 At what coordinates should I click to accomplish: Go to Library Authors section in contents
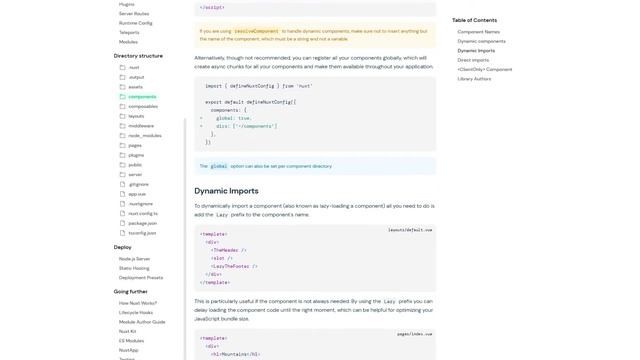[x=474, y=79]
